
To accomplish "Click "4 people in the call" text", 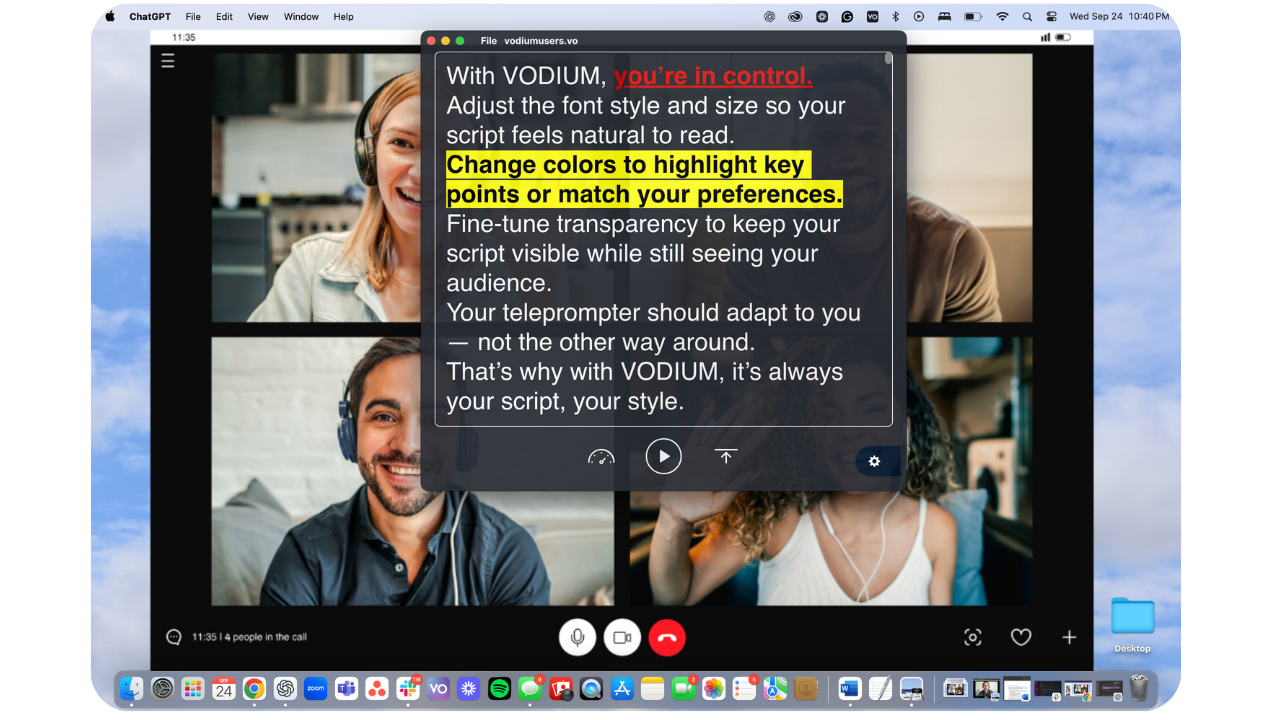I will click(x=265, y=637).
